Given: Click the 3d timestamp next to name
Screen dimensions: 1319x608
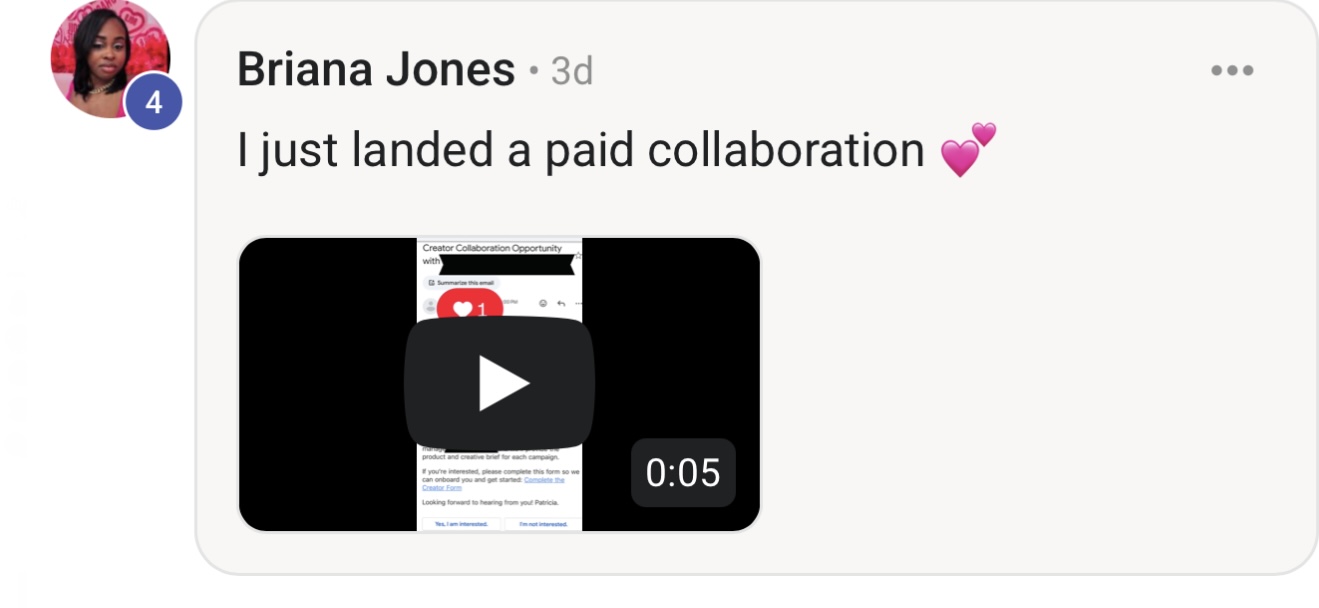Looking at the screenshot, I should point(572,71).
